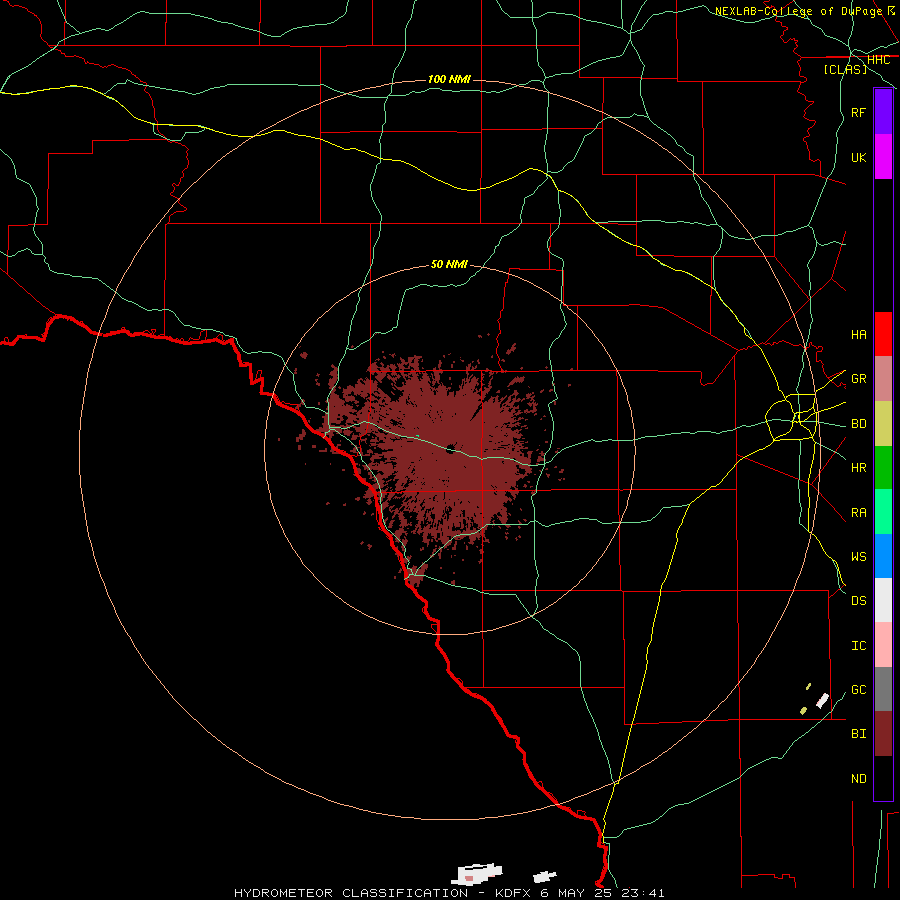900x900 pixels.
Task: Pick the dark green HR swatch
Action: pyautogui.click(x=883, y=468)
